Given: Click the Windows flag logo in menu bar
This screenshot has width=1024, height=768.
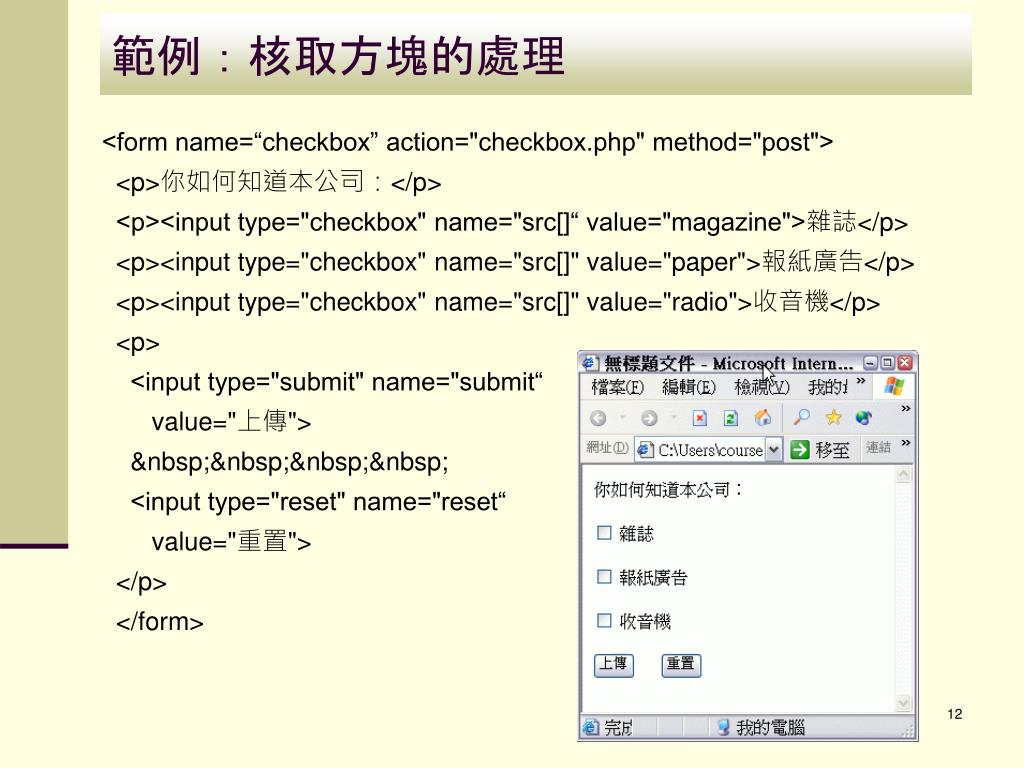Looking at the screenshot, I should [x=894, y=386].
